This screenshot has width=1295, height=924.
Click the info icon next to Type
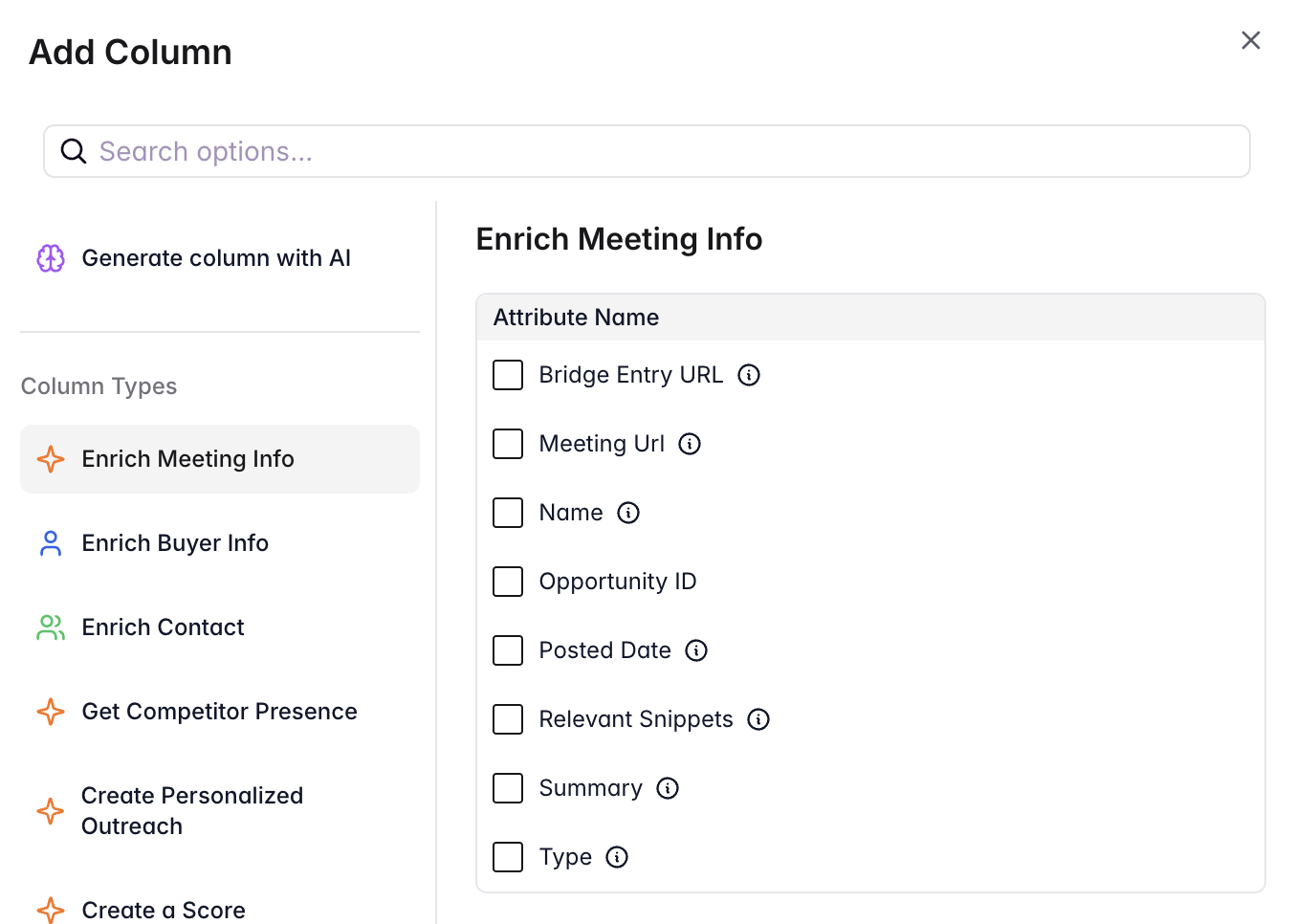pyautogui.click(x=617, y=857)
